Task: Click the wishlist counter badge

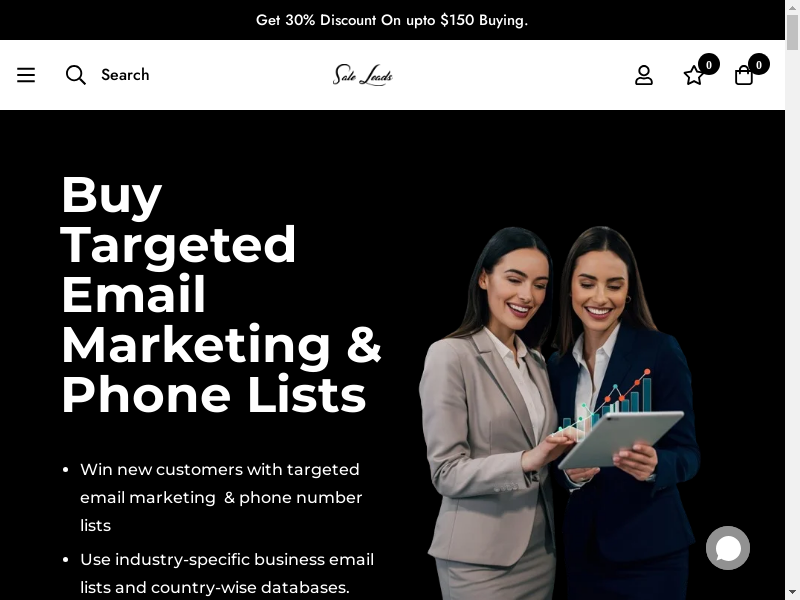Action: coord(709,65)
